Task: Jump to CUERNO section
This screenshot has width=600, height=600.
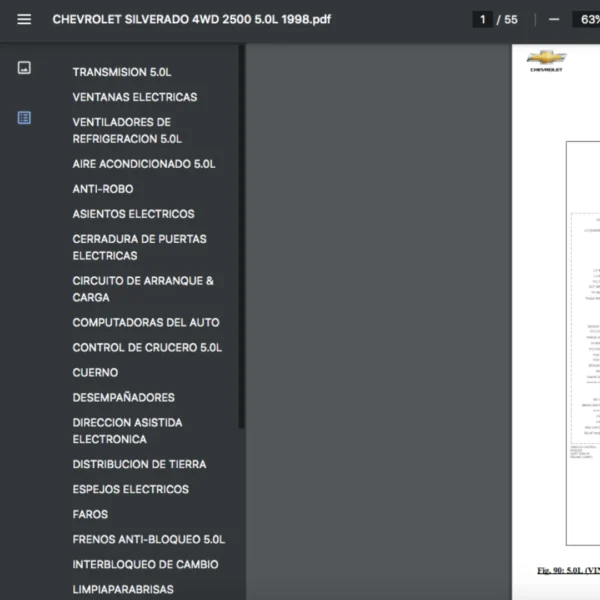Action: pos(95,373)
